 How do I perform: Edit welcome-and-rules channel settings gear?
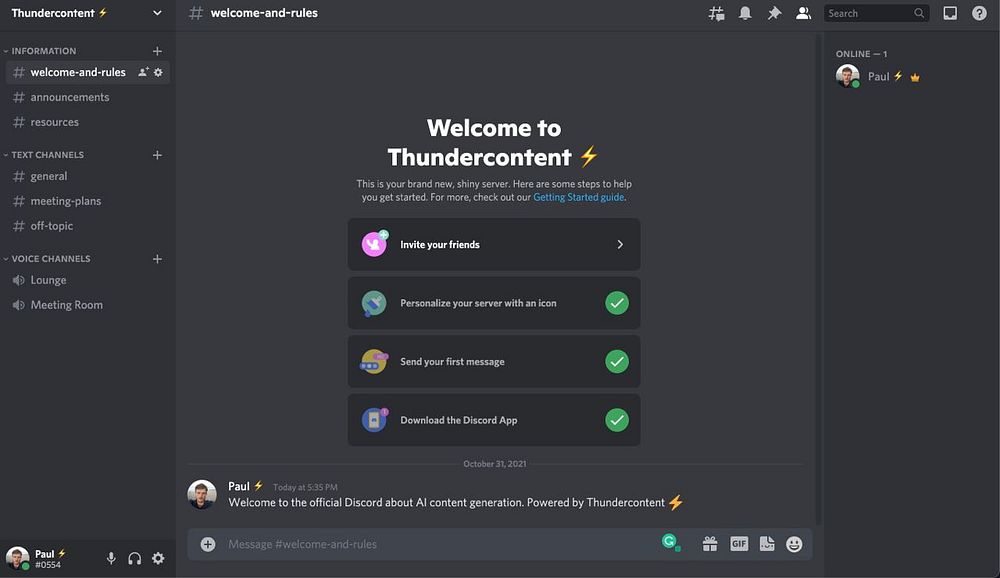tap(158, 72)
